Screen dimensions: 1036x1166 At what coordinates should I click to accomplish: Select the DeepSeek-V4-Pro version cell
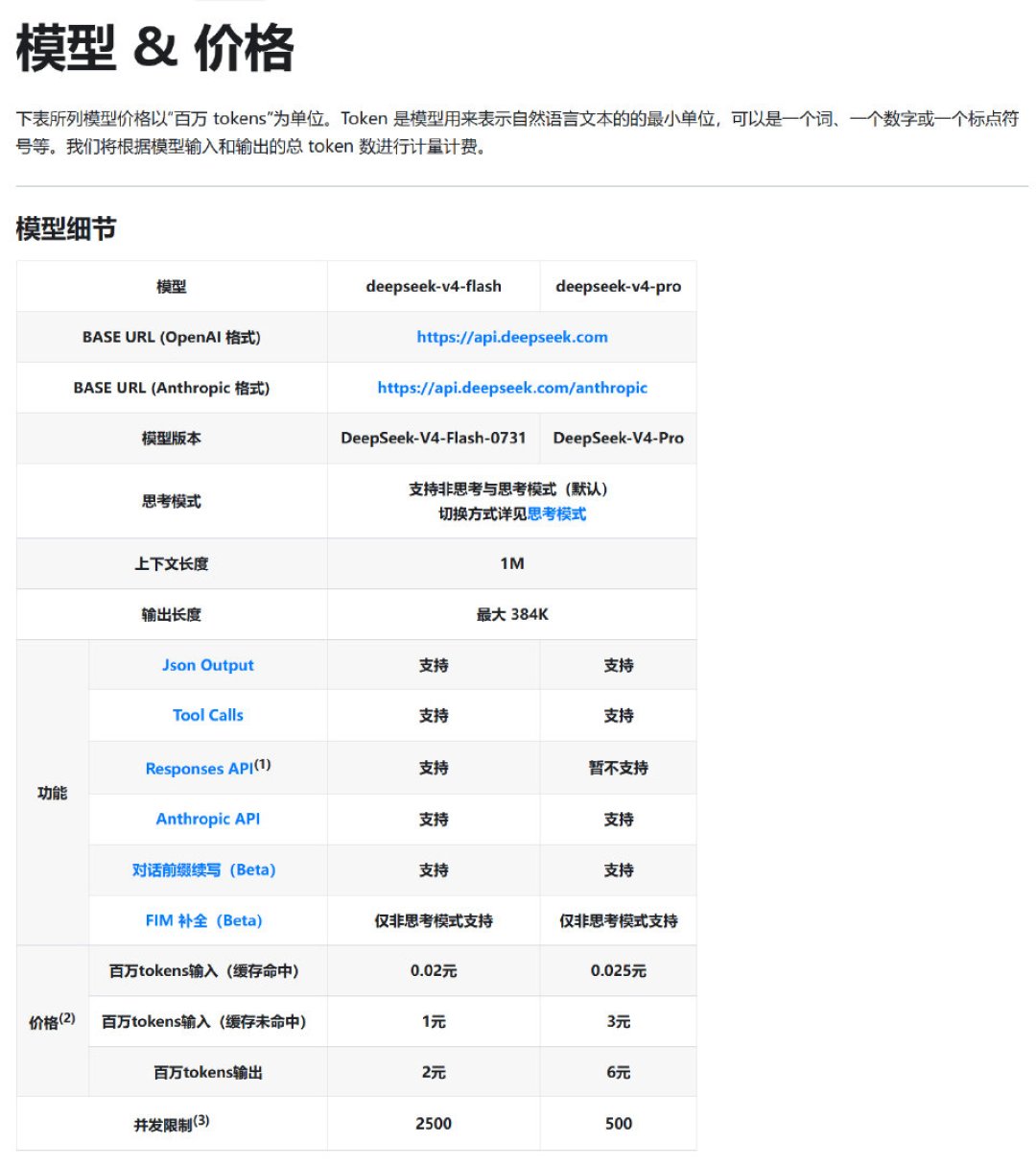point(619,438)
